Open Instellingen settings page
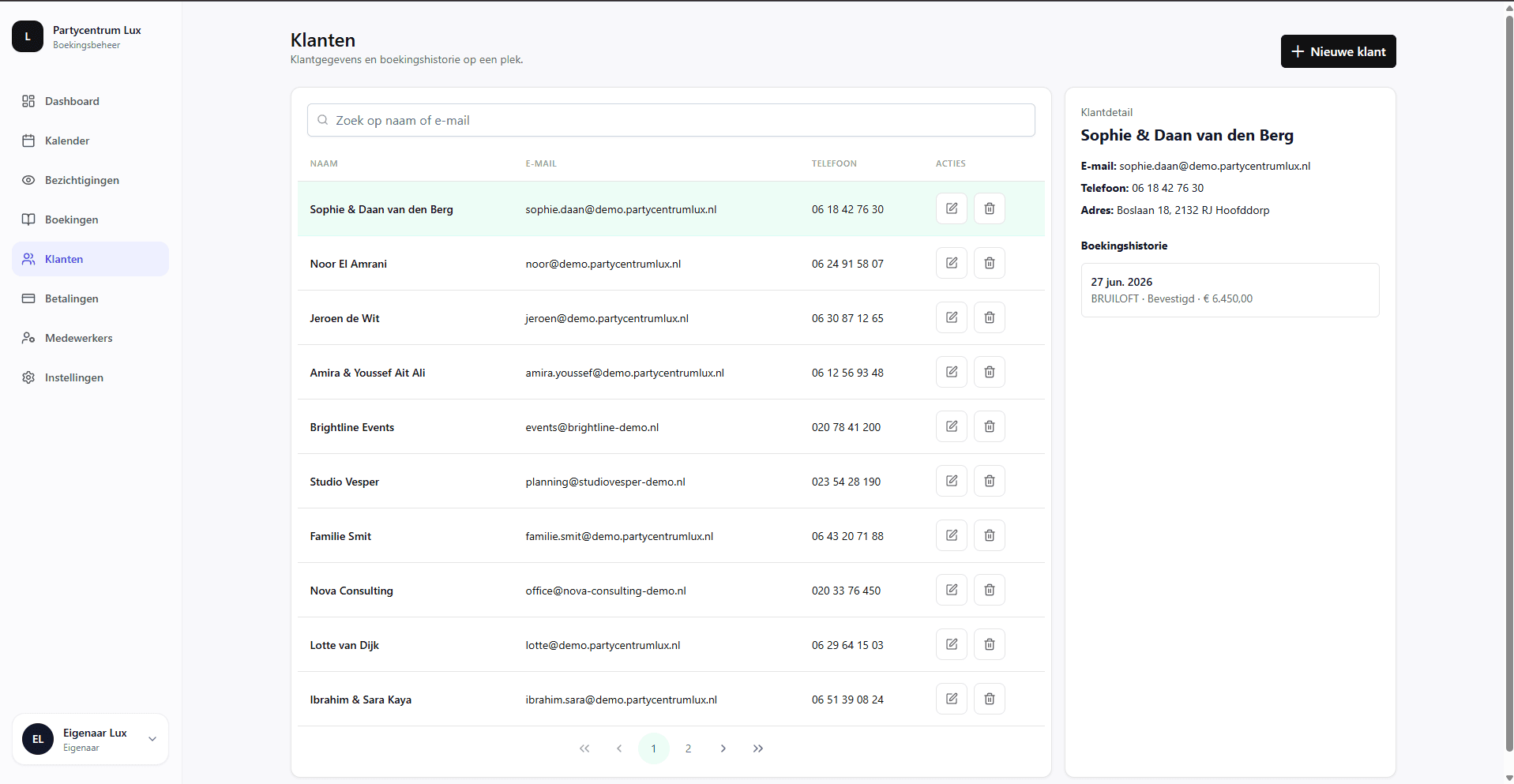This screenshot has height=784, width=1514. click(x=90, y=377)
